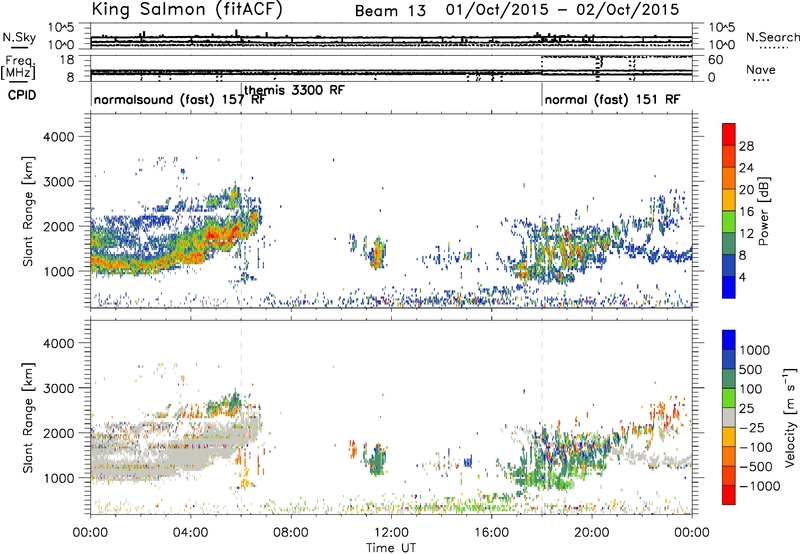800x554 pixels.
Task: Click the 'Power [dB]' colorbar label
Action: coord(764,211)
